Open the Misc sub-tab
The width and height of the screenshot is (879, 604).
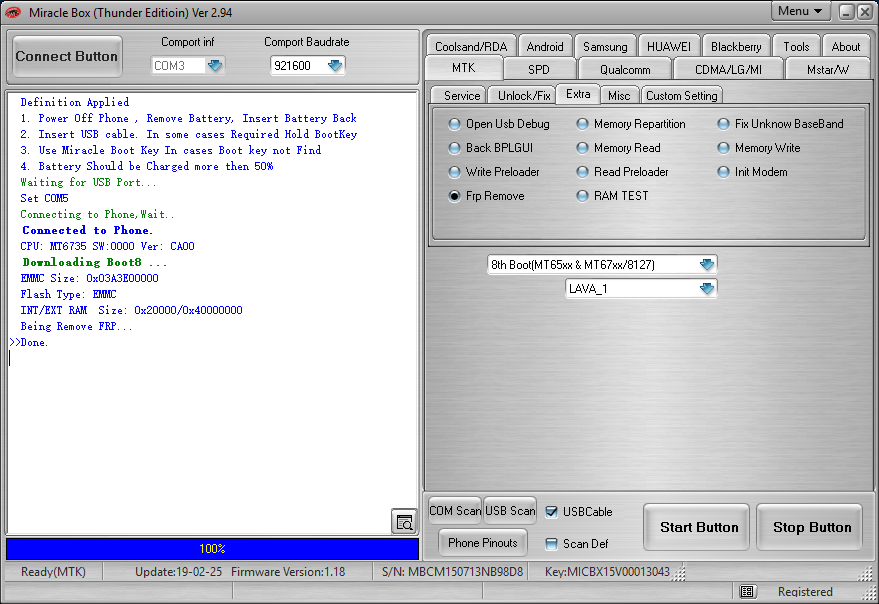(619, 96)
